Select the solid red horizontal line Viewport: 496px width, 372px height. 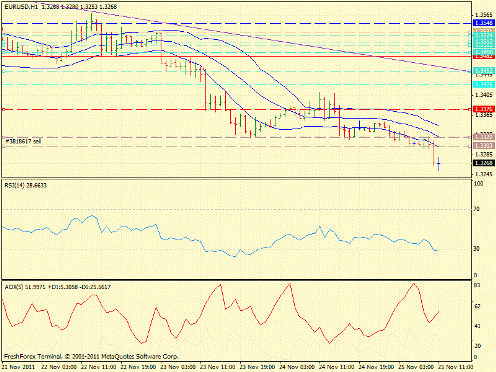click(x=237, y=56)
